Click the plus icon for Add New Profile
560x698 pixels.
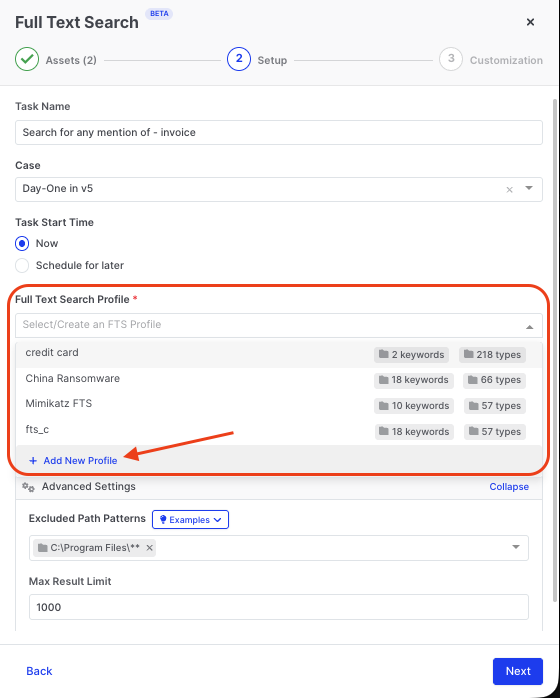[32, 461]
